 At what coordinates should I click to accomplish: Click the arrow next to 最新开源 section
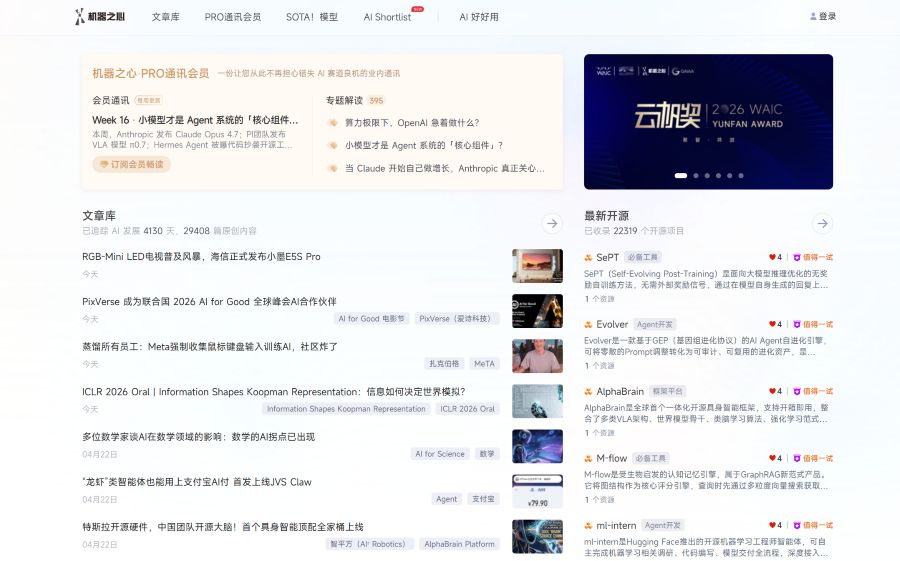(x=823, y=223)
